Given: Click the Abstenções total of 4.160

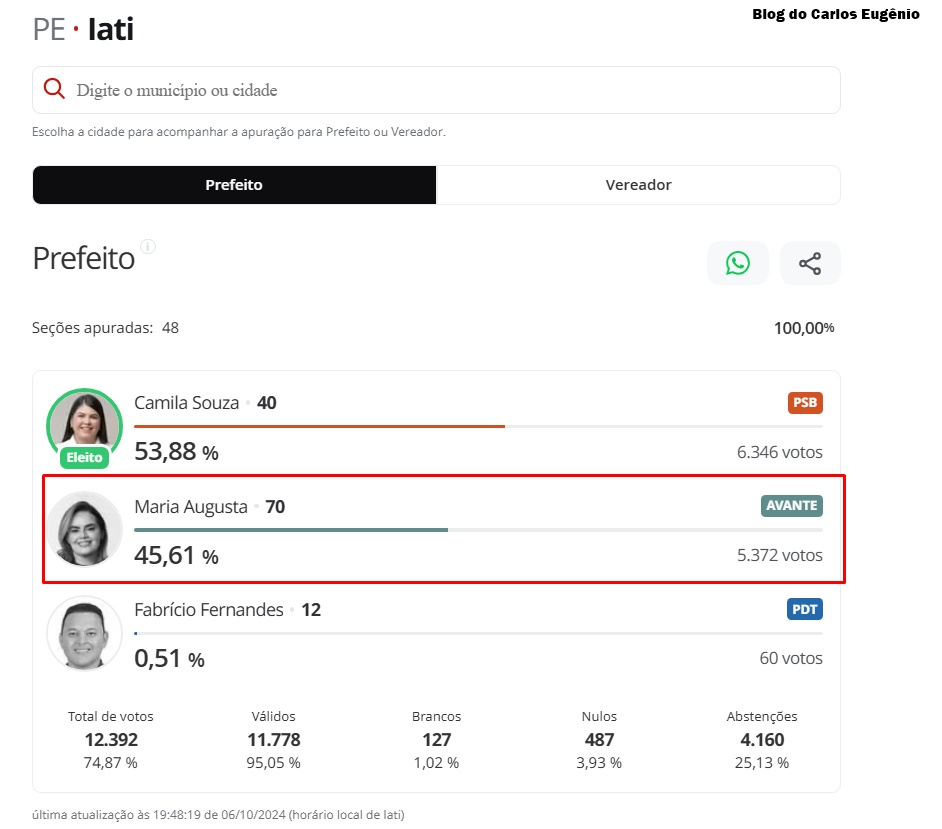Looking at the screenshot, I should point(761,740).
